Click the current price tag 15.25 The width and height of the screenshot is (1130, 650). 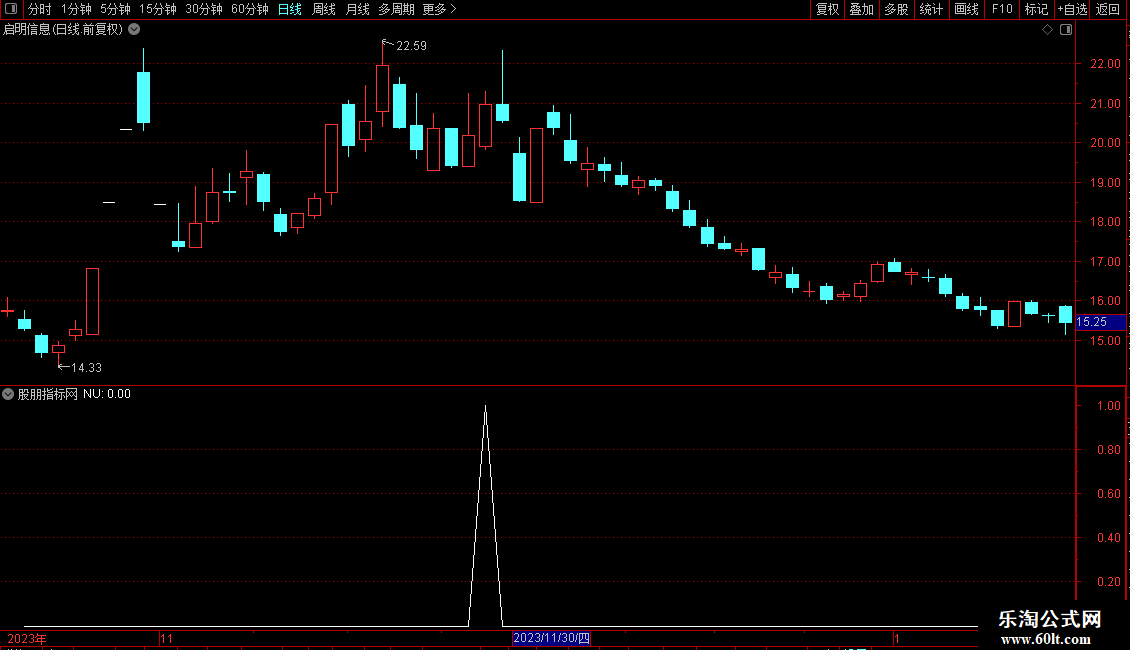point(1100,322)
